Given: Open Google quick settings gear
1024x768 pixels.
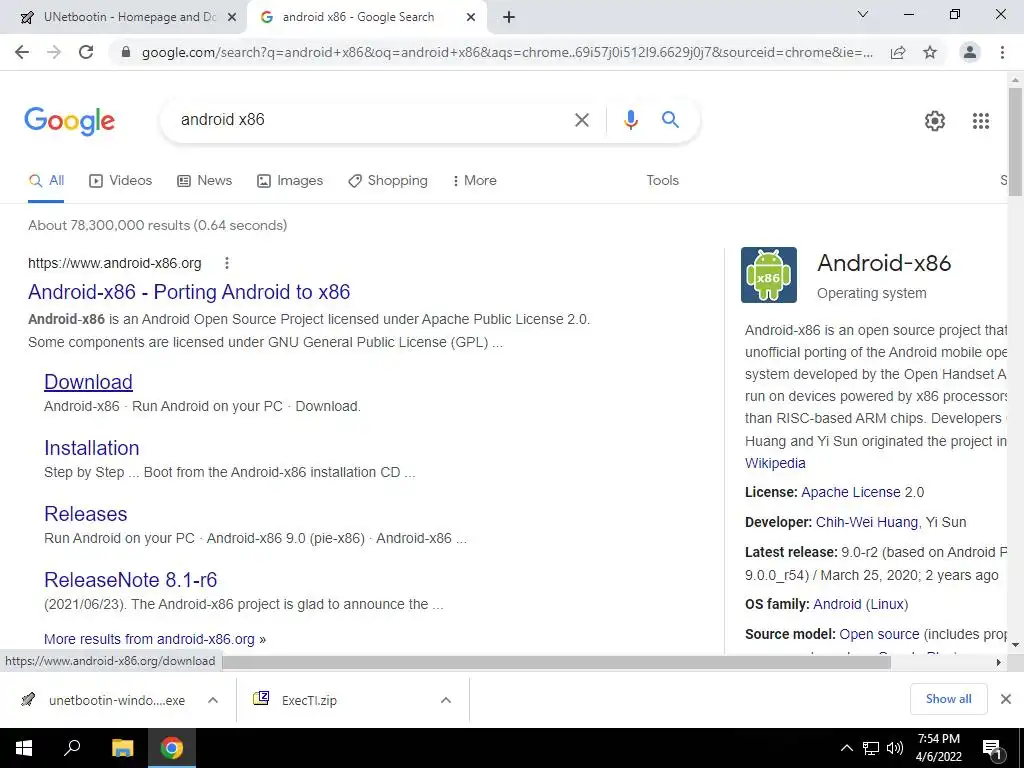Looking at the screenshot, I should pos(935,121).
